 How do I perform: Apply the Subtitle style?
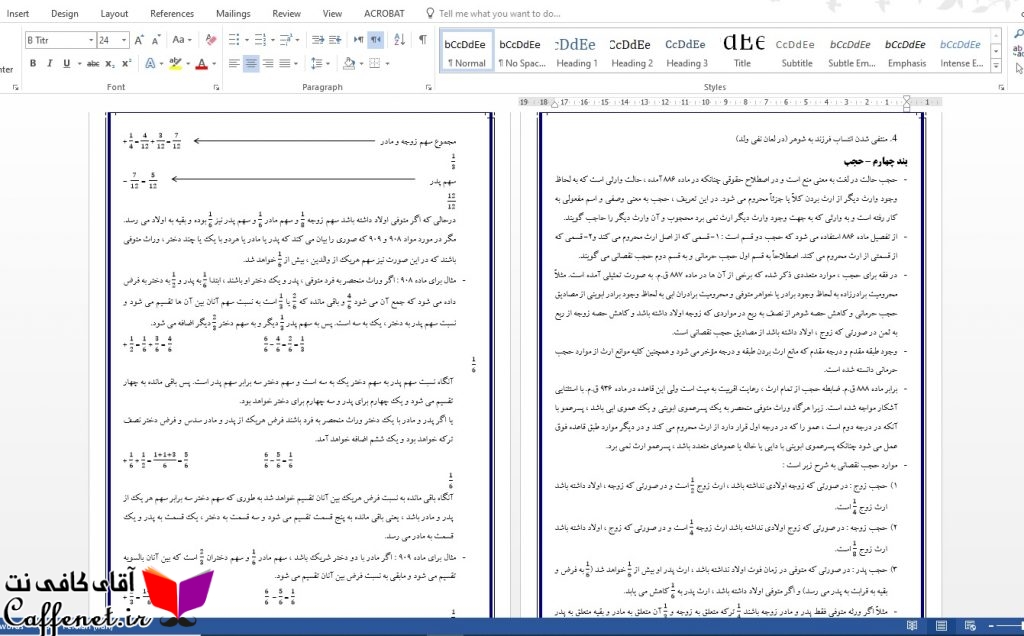[x=797, y=52]
